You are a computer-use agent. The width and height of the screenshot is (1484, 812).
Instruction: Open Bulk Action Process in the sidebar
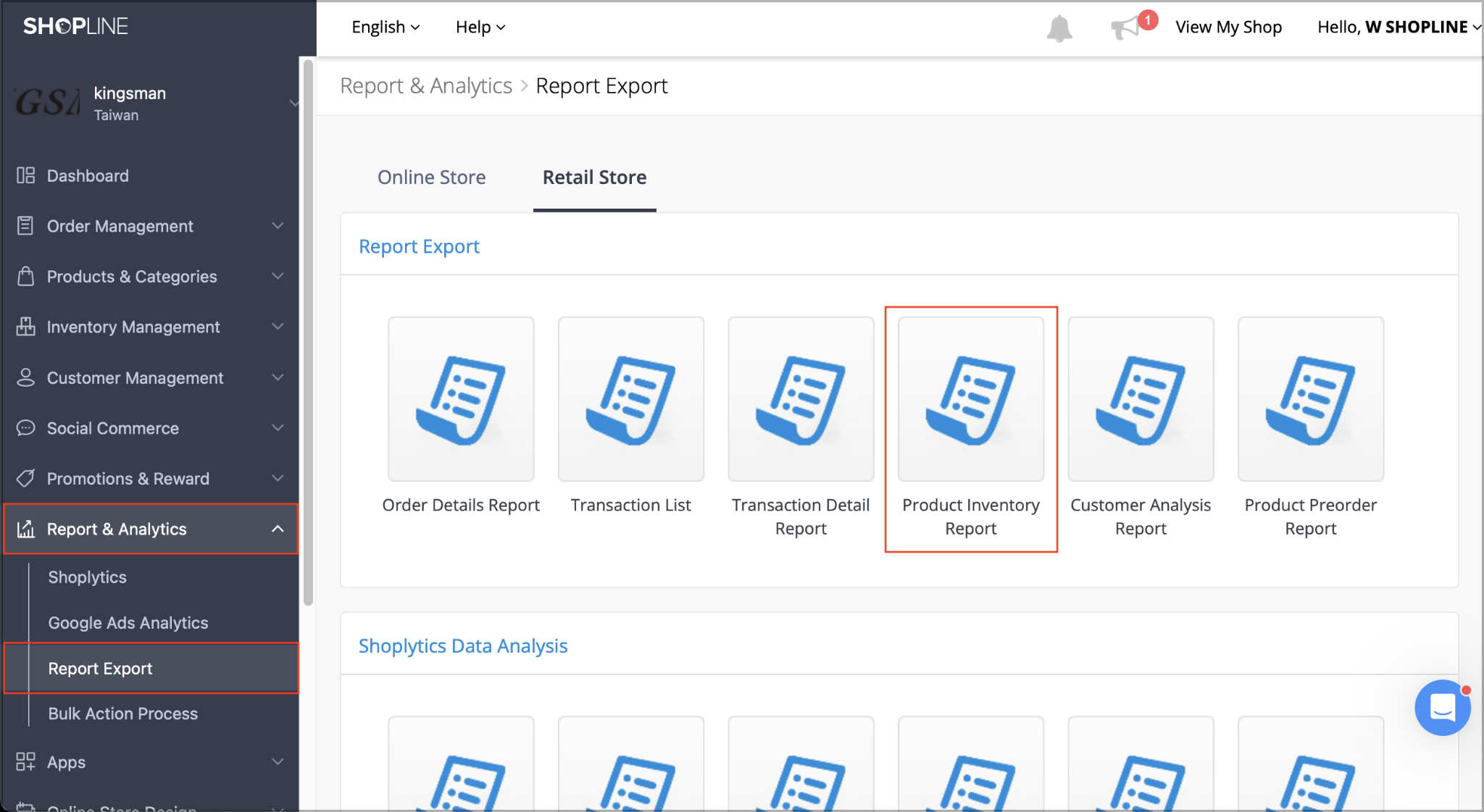122,713
